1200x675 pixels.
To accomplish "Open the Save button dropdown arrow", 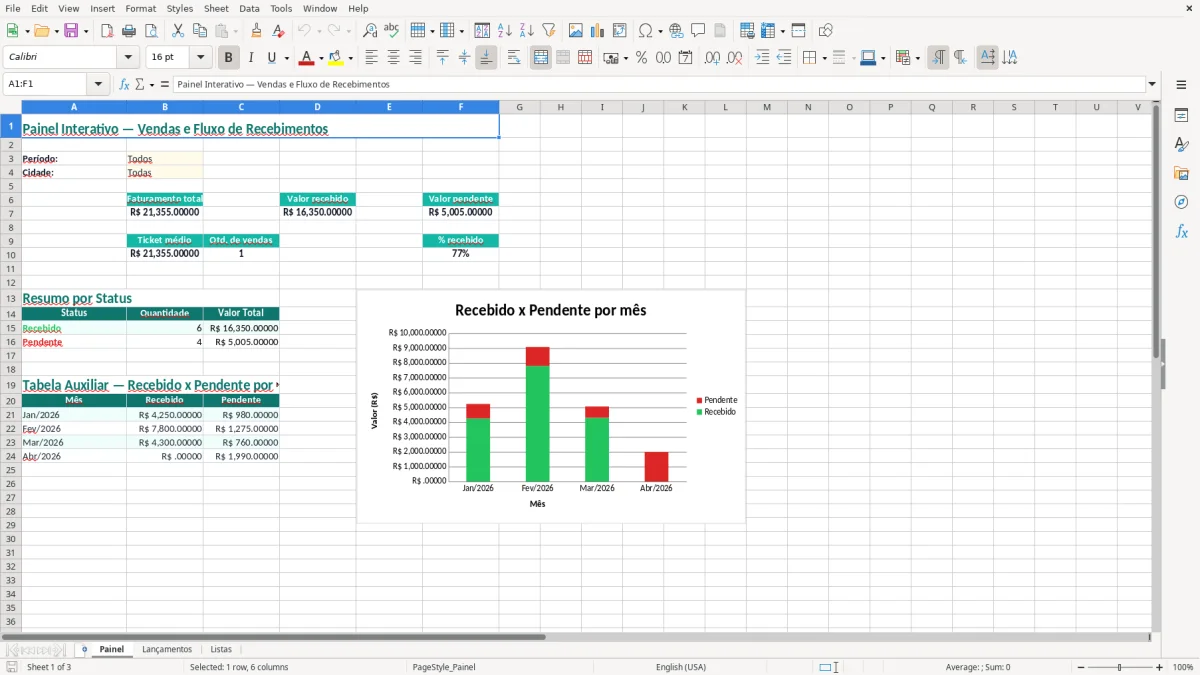I will [86, 31].
